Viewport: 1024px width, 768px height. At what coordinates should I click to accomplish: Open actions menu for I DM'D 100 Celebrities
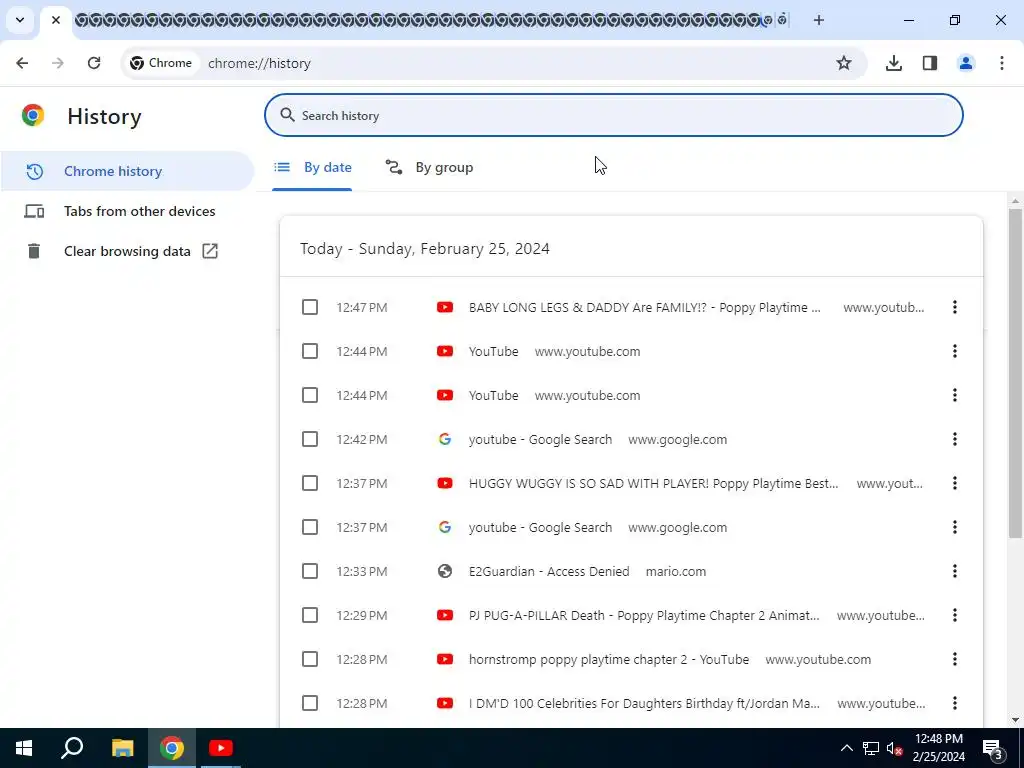955,703
